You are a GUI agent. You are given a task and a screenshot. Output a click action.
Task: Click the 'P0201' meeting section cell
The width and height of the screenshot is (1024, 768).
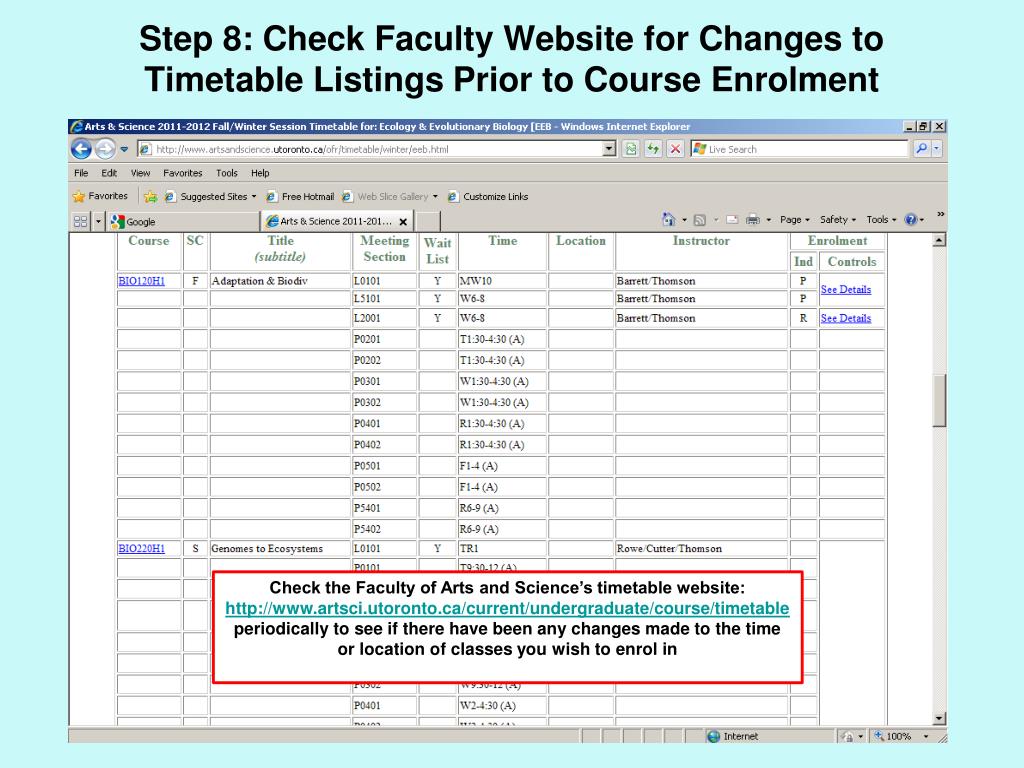385,339
